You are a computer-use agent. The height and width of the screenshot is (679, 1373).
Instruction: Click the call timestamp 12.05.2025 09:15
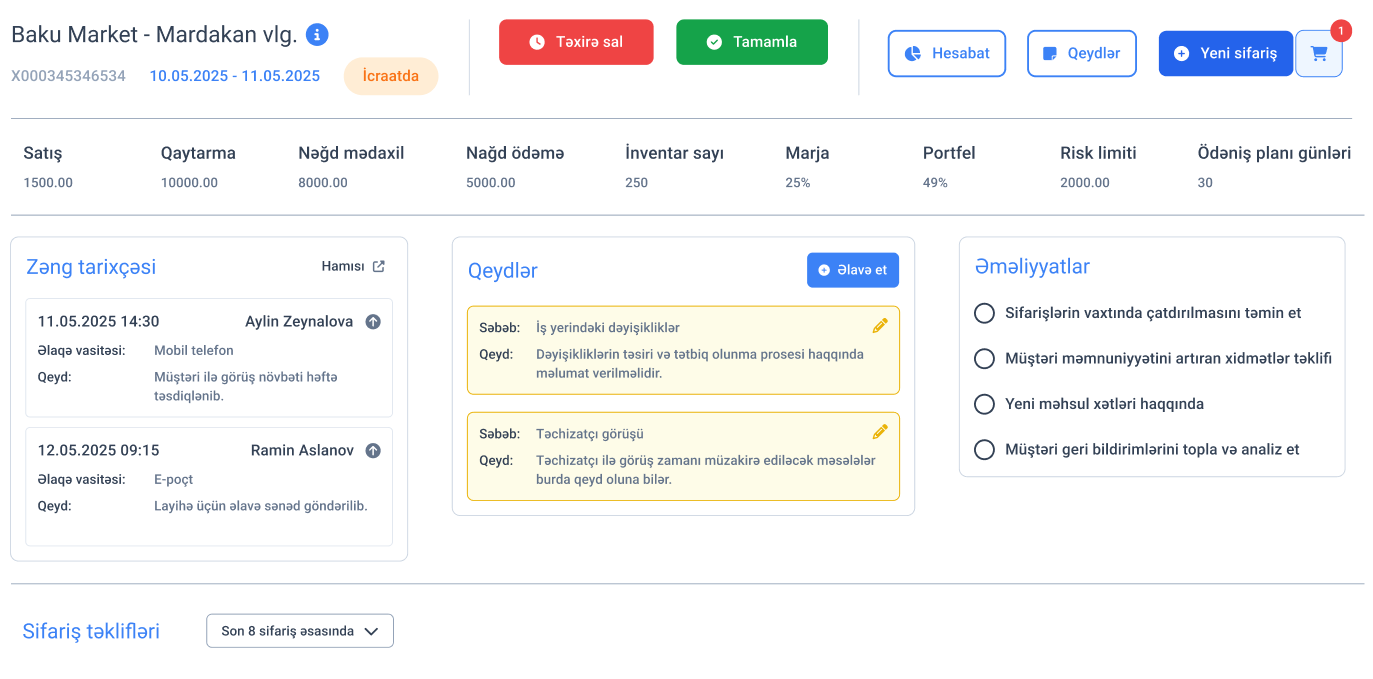pos(98,451)
